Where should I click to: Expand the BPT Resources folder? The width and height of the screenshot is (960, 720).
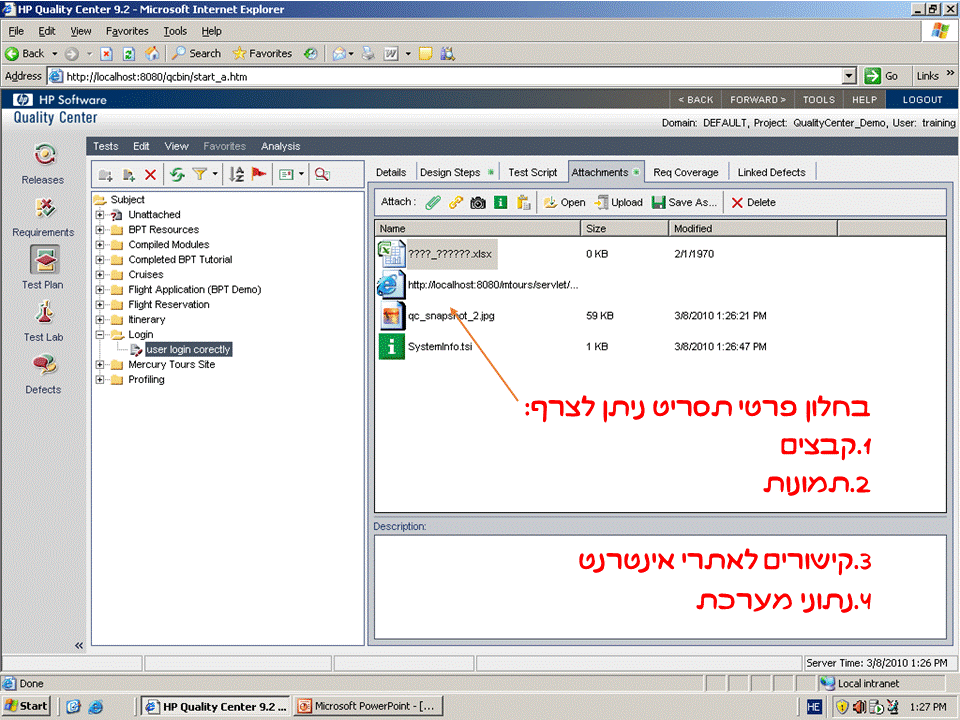(100, 230)
